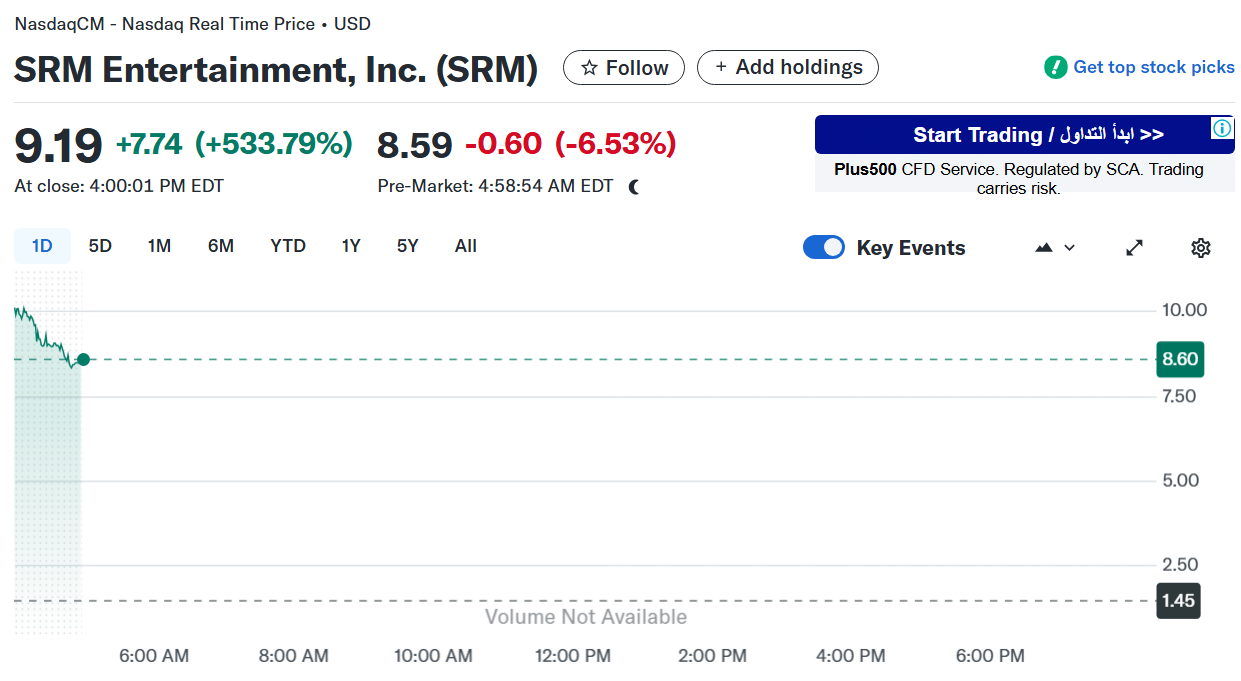Click the 8:00 AM time axis label

point(293,656)
